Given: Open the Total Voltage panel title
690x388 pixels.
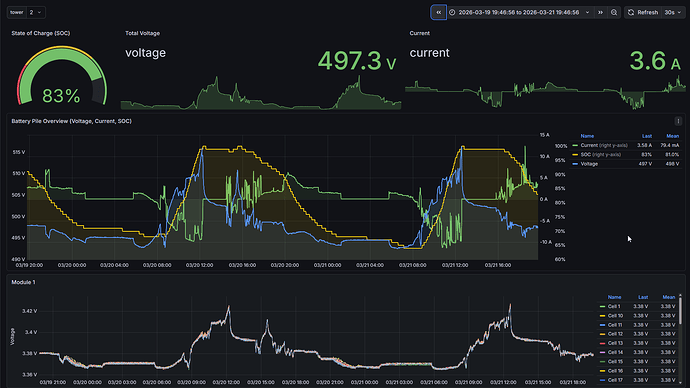Looking at the screenshot, I should pyautogui.click(x=143, y=33).
